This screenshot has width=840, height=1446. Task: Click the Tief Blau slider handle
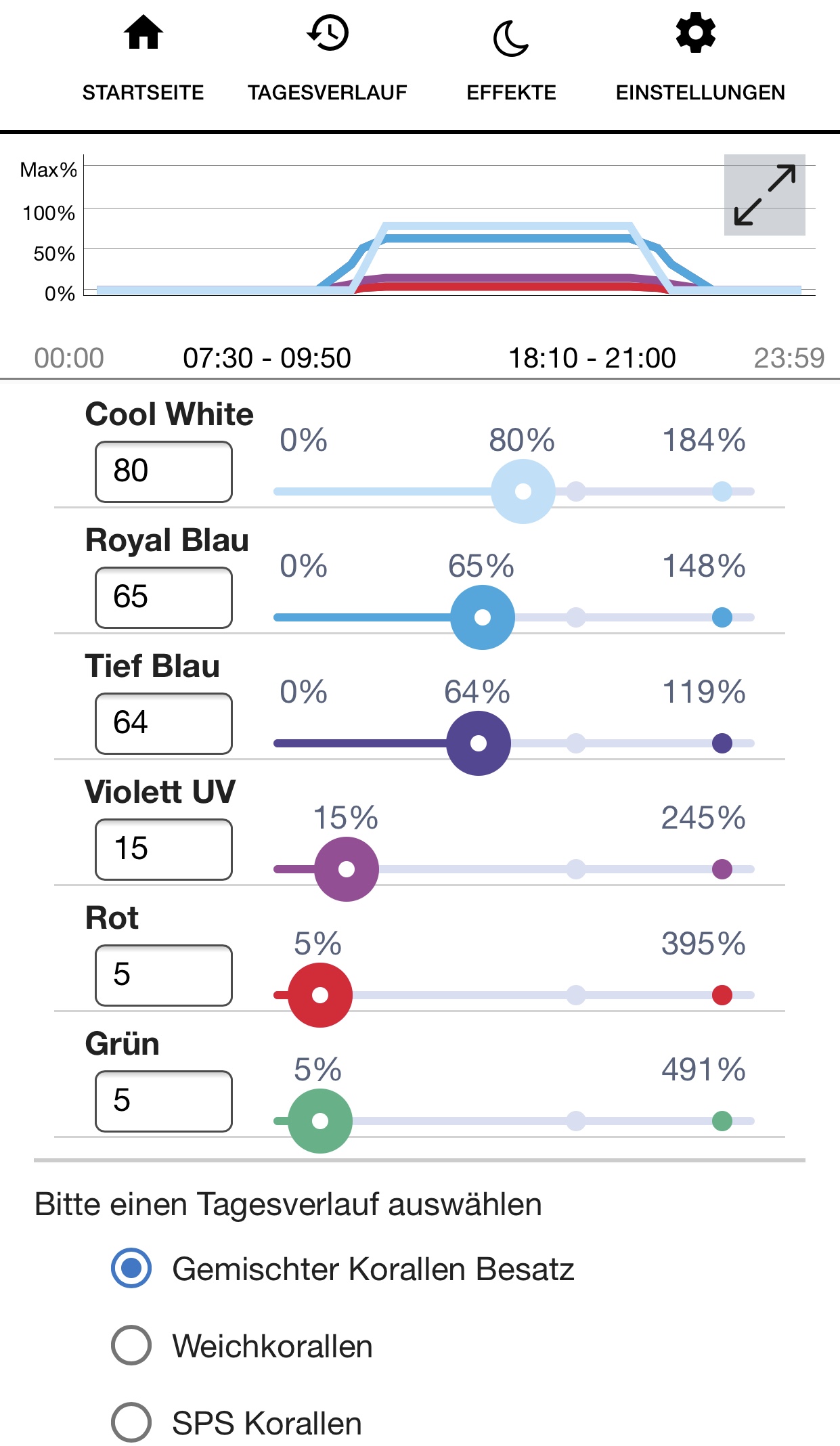click(x=479, y=743)
